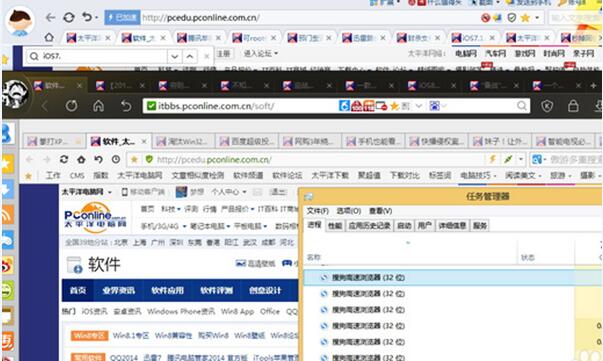The height and width of the screenshot is (361, 603).
Task: Switch to 服务 tab in Task Manager
Action: click(x=480, y=226)
